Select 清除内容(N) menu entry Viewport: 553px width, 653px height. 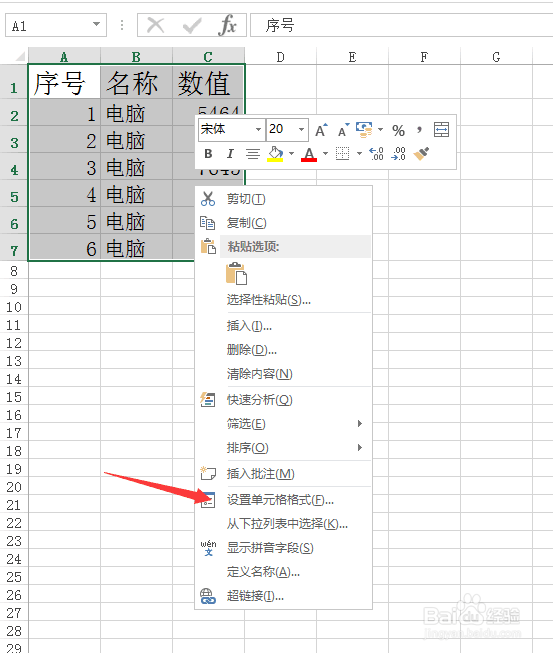[283, 374]
